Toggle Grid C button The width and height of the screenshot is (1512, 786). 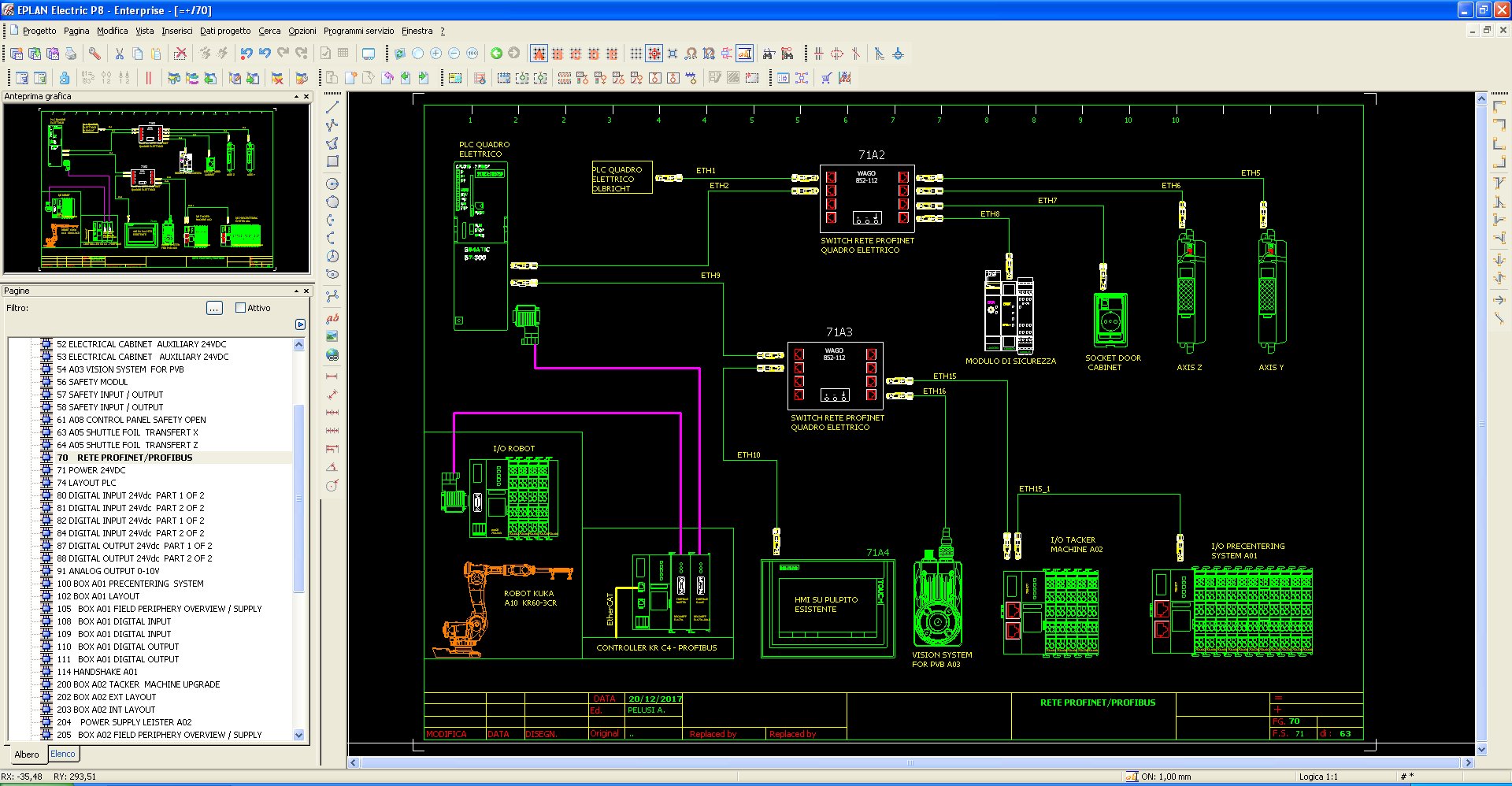(576, 54)
